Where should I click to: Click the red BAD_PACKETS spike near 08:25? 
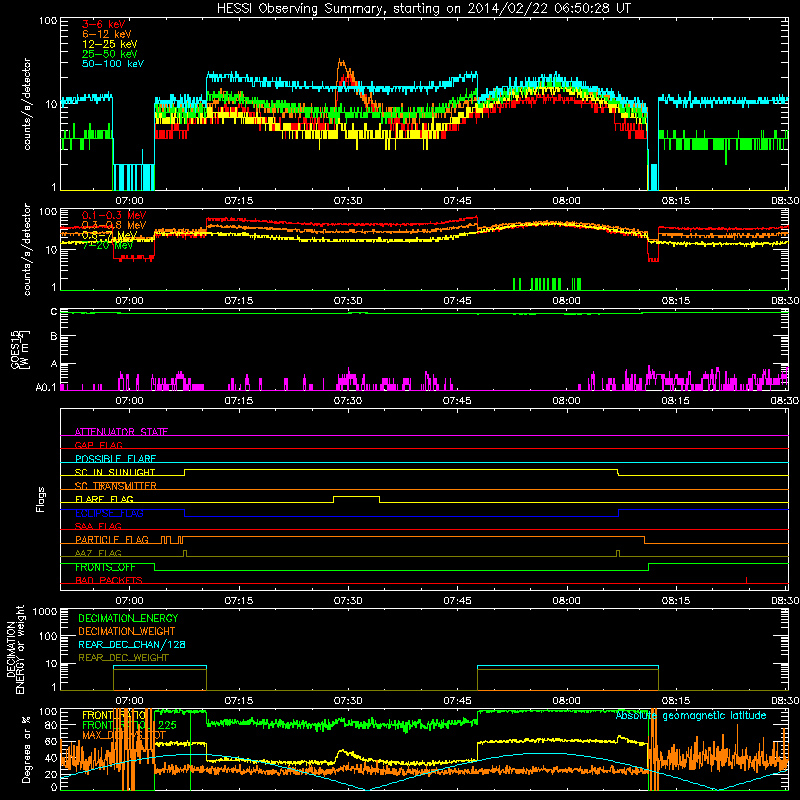[746, 580]
